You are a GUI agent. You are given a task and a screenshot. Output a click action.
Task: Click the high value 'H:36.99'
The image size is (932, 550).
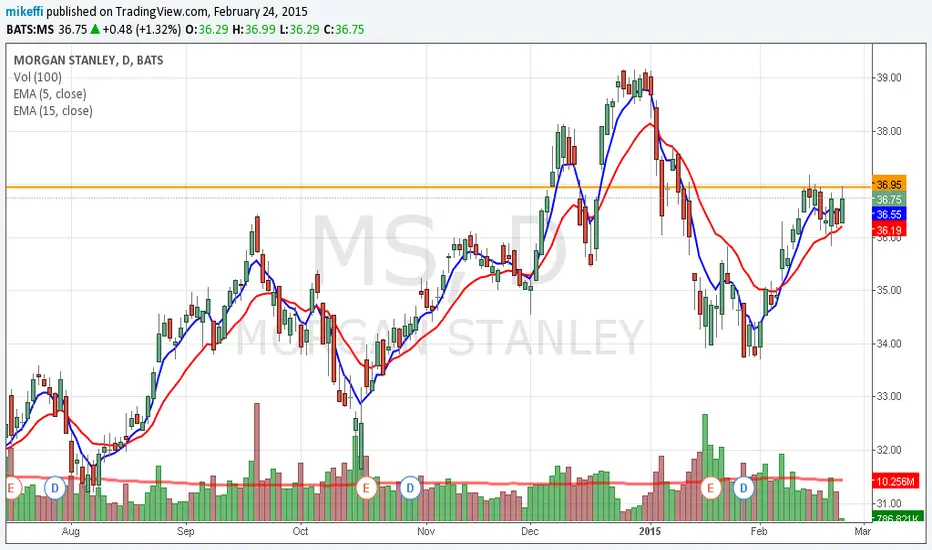click(x=254, y=29)
